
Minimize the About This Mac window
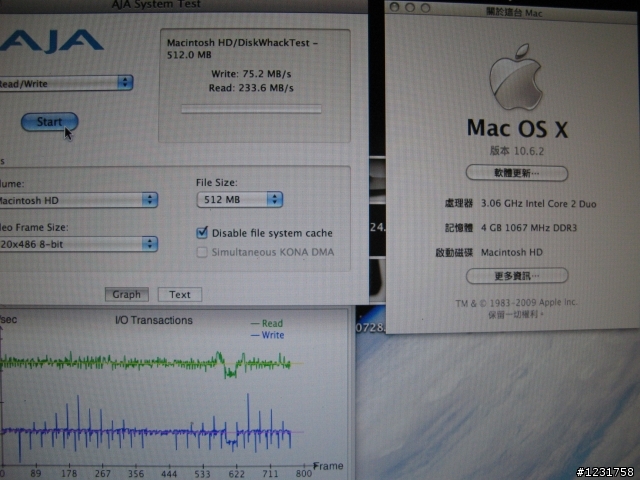tap(410, 7)
